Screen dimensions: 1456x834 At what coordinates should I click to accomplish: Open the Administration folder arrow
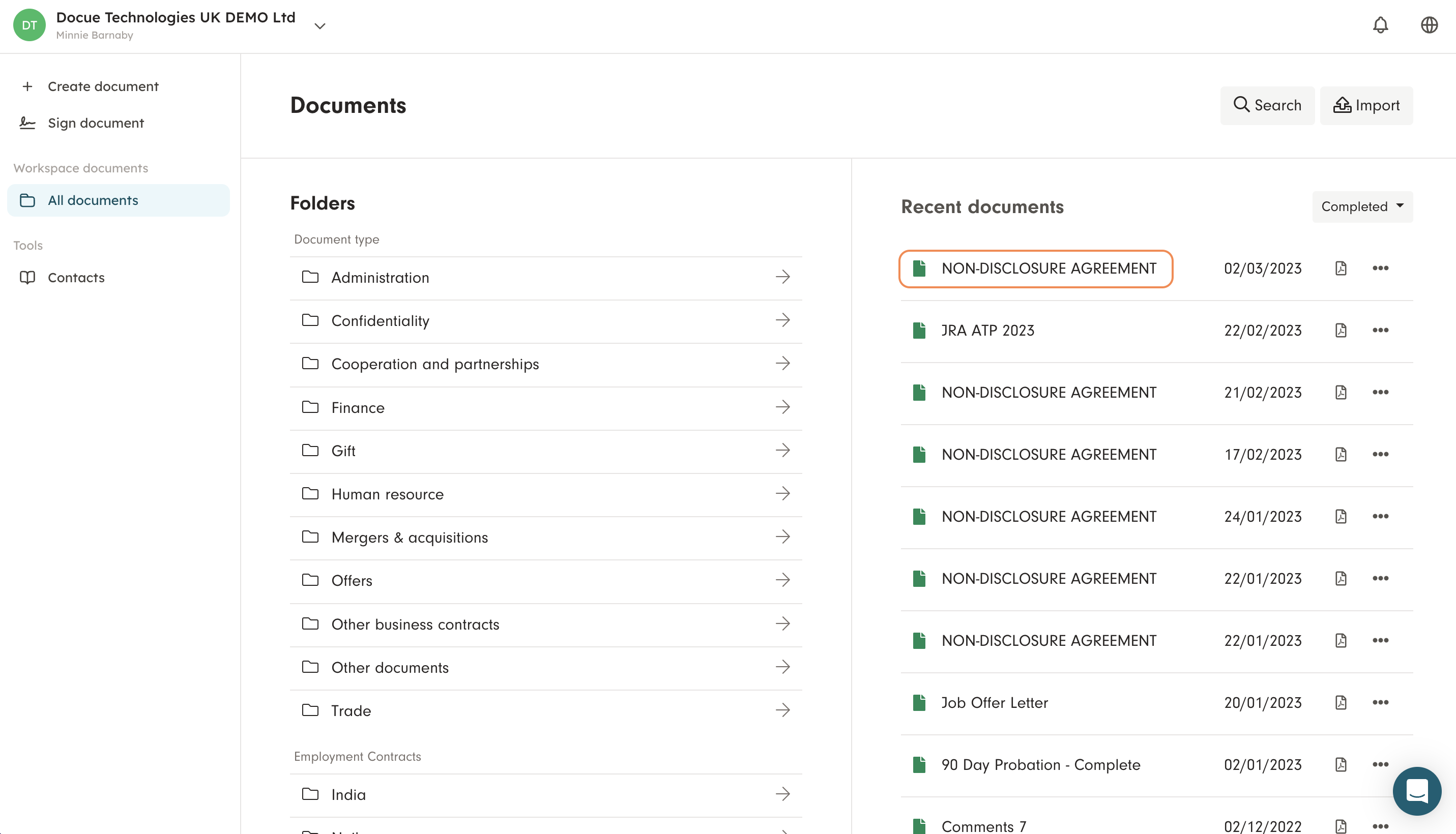coord(782,278)
